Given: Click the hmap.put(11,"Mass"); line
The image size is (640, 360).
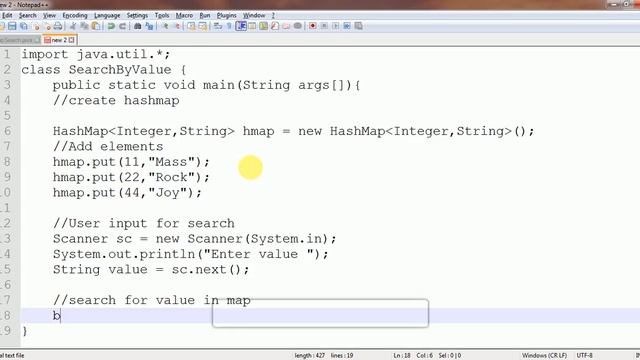Looking at the screenshot, I should pos(131,162).
